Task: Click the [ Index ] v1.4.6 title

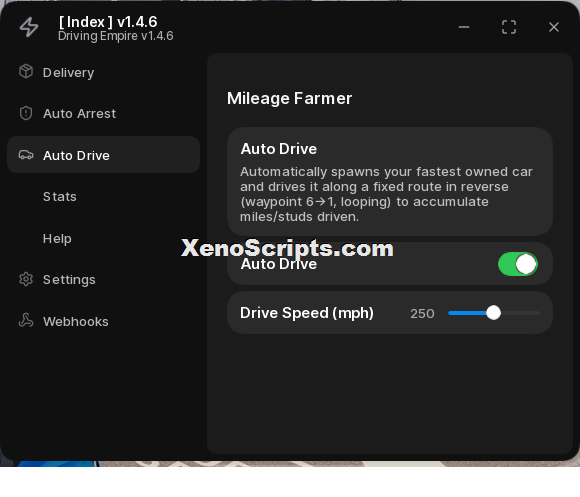Action: [x=108, y=22]
